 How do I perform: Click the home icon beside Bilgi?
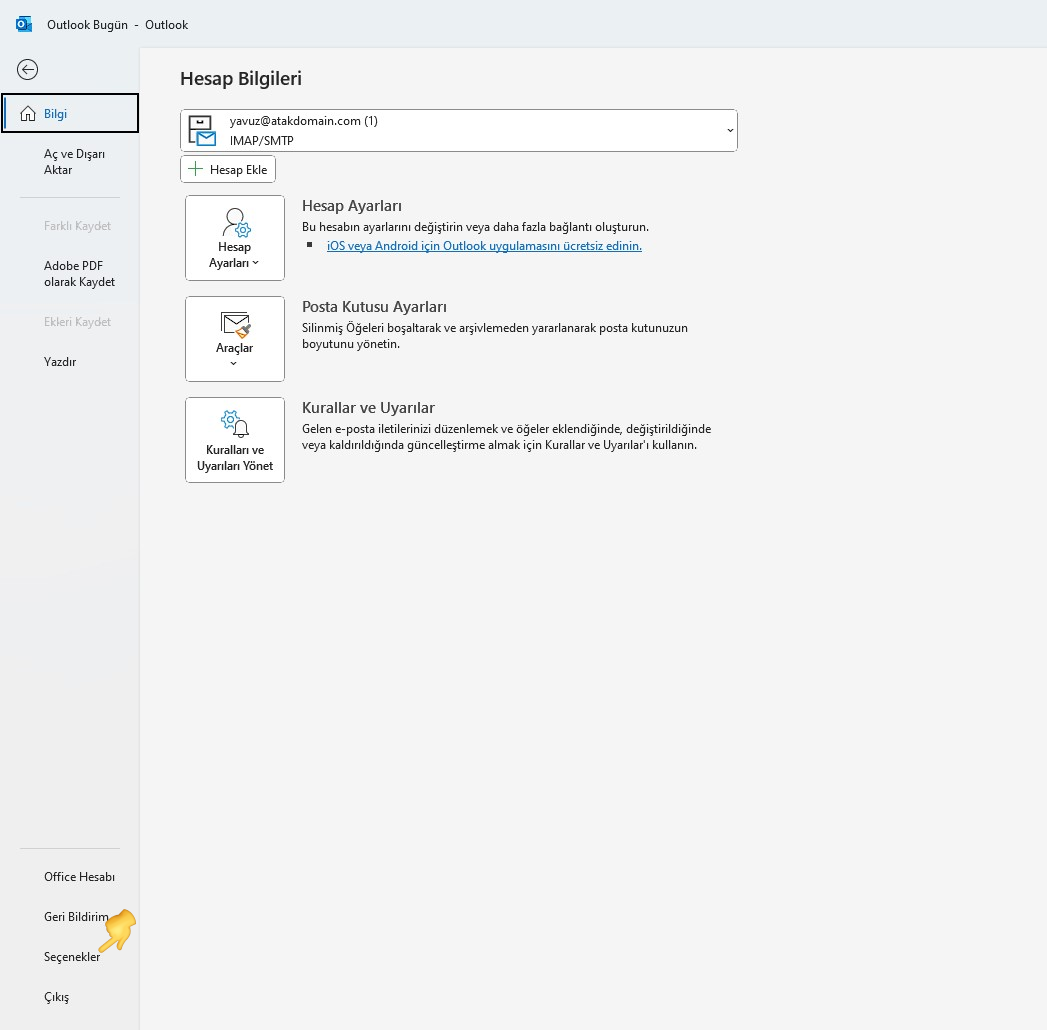(25, 113)
